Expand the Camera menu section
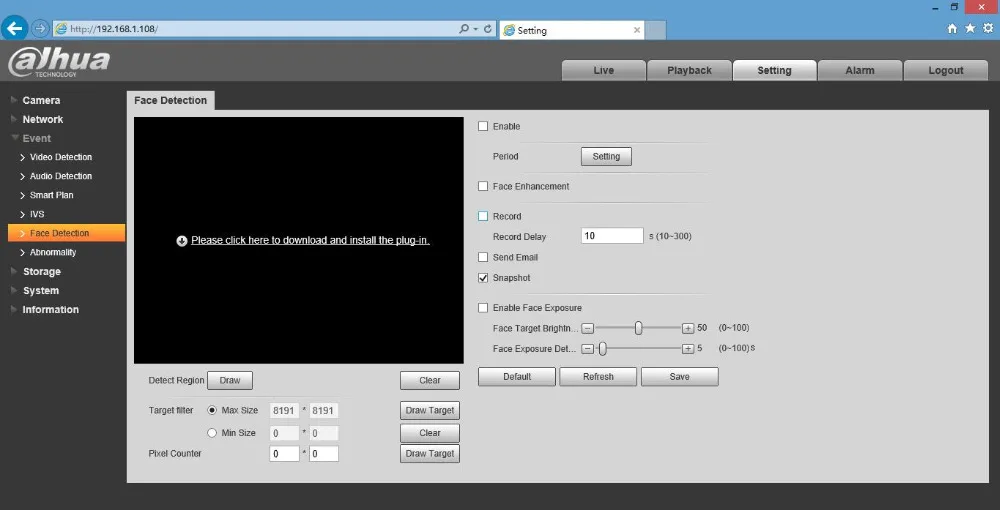Viewport: 1000px width, 510px height. click(x=41, y=100)
